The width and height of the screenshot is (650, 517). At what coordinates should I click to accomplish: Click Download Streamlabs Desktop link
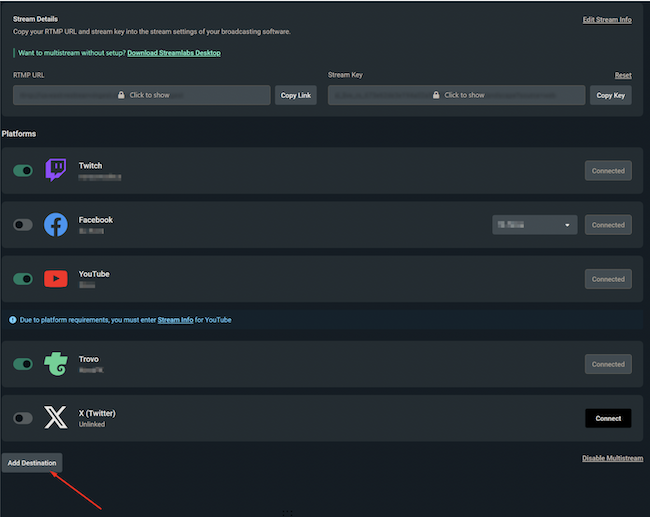coord(174,53)
